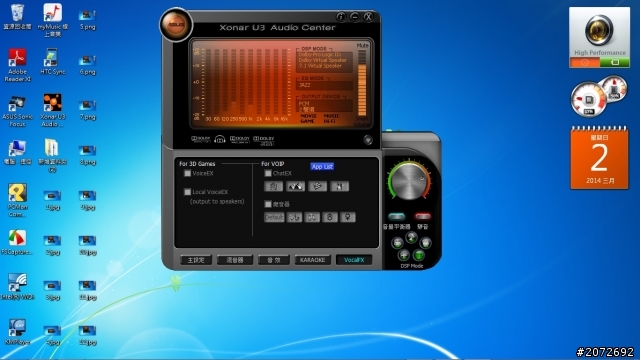The width and height of the screenshot is (640, 360).
Task: Select the 9.jpg file on the desktop
Action: [87, 200]
